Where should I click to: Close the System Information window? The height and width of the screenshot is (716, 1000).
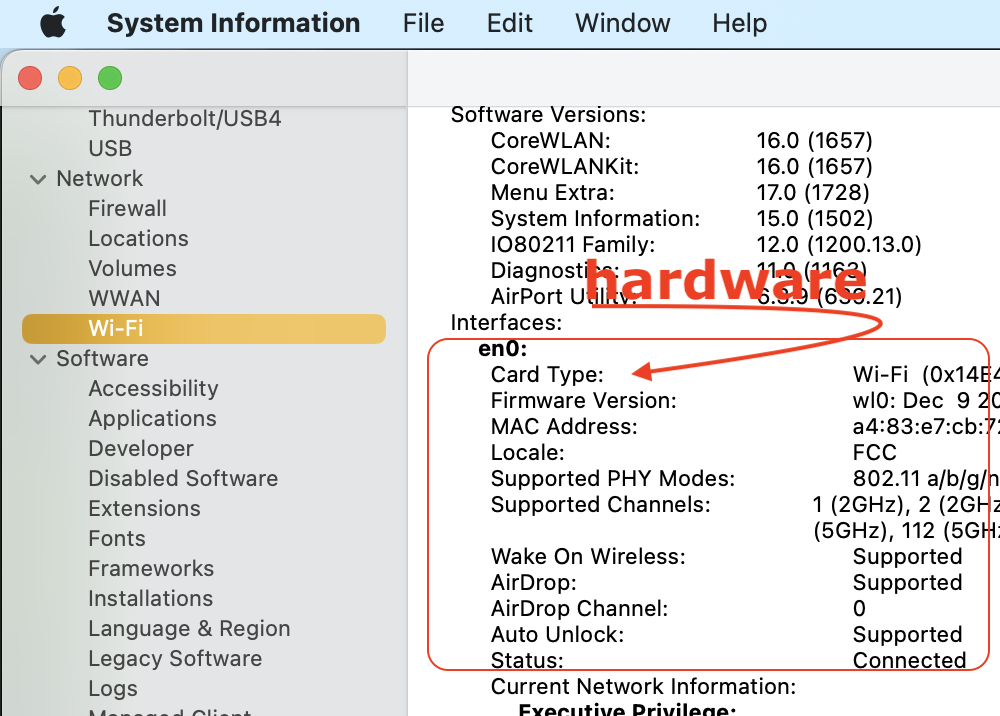[30, 78]
